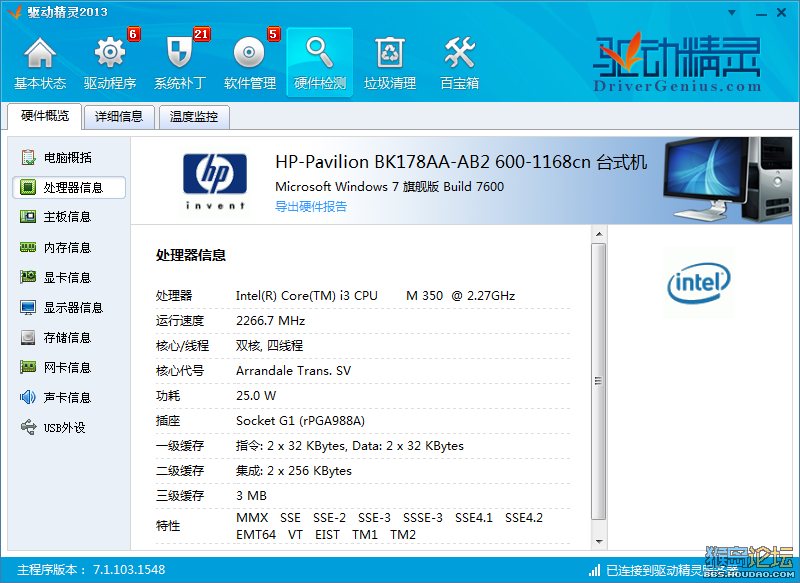This screenshot has height=583, width=800.
Task: Select USB外设 in the sidebar
Action: [68, 427]
